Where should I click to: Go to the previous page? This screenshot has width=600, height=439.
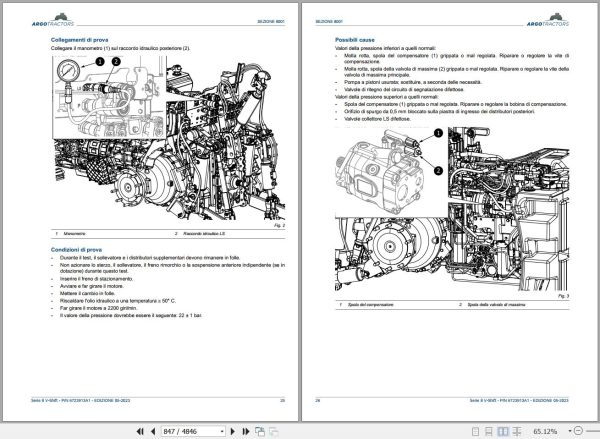153,431
